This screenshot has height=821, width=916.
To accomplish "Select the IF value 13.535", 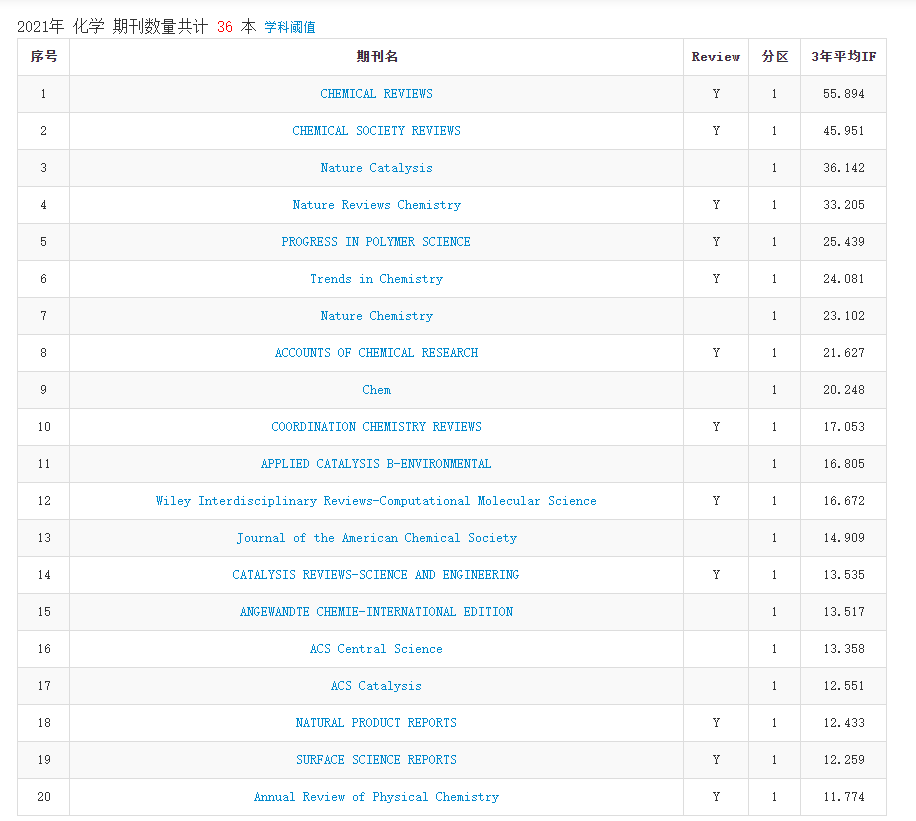I will [x=844, y=574].
